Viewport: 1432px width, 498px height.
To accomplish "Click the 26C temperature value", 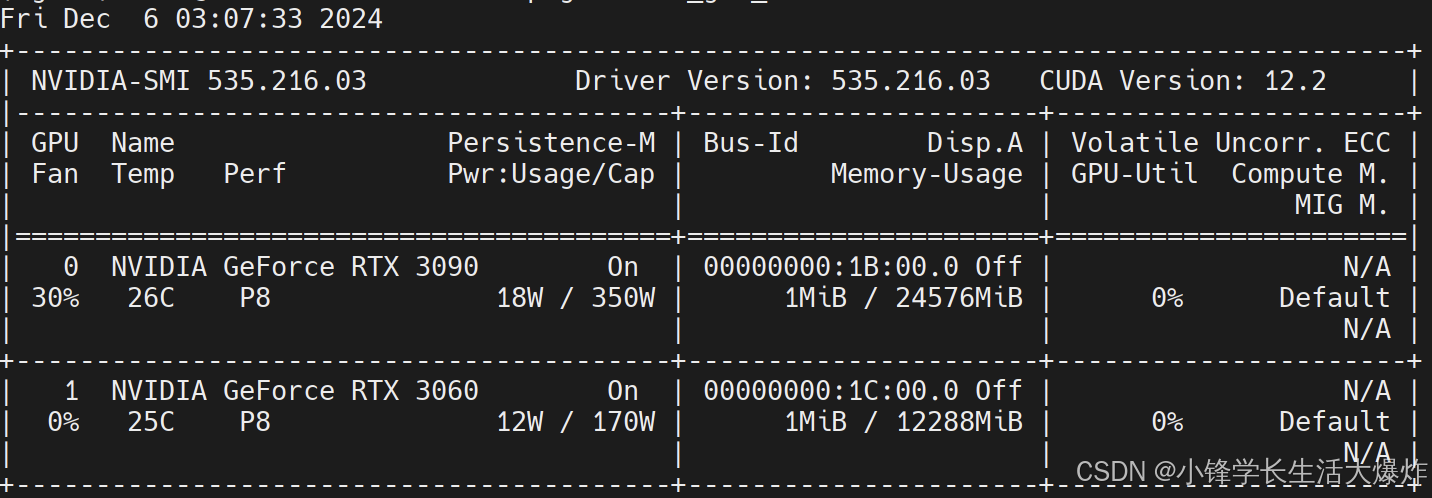I will point(151,298).
